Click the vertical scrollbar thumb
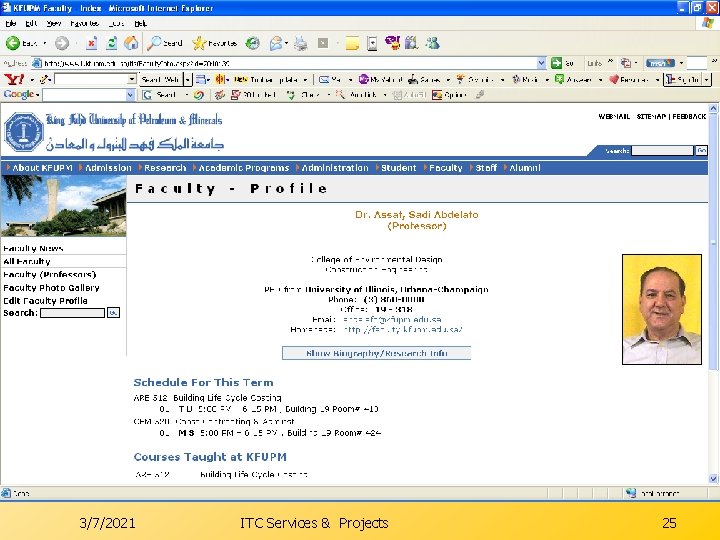 (x=713, y=242)
